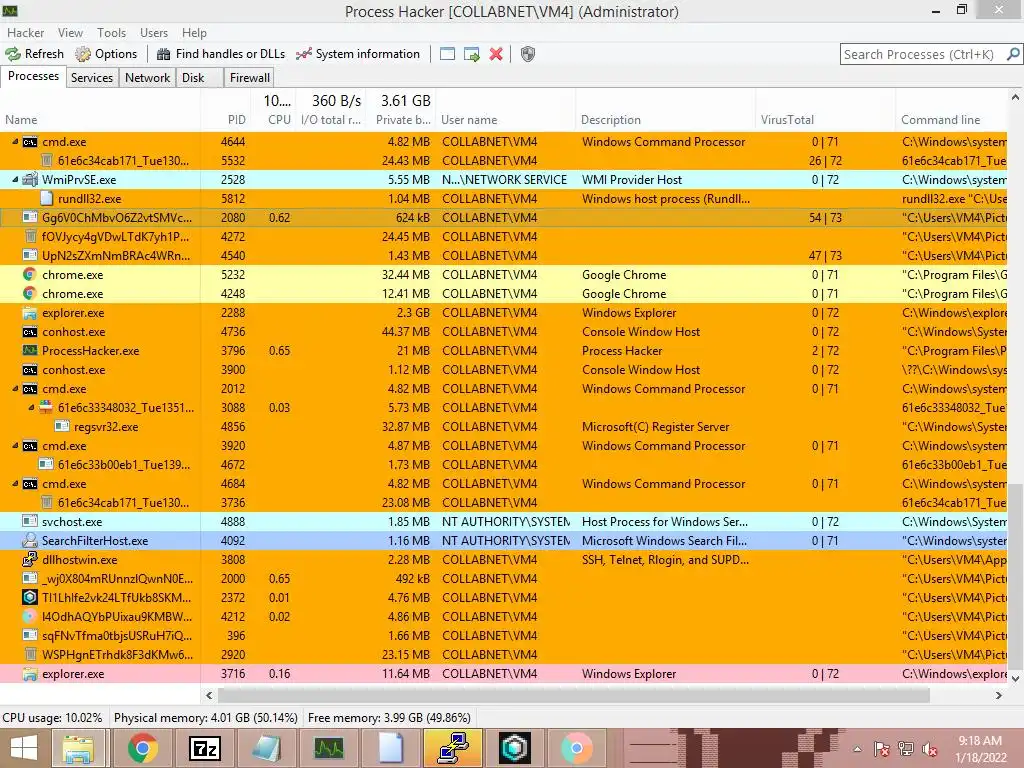This screenshot has height=768, width=1024.
Task: Click the regsvr32.exe process icon
Action: click(62, 426)
